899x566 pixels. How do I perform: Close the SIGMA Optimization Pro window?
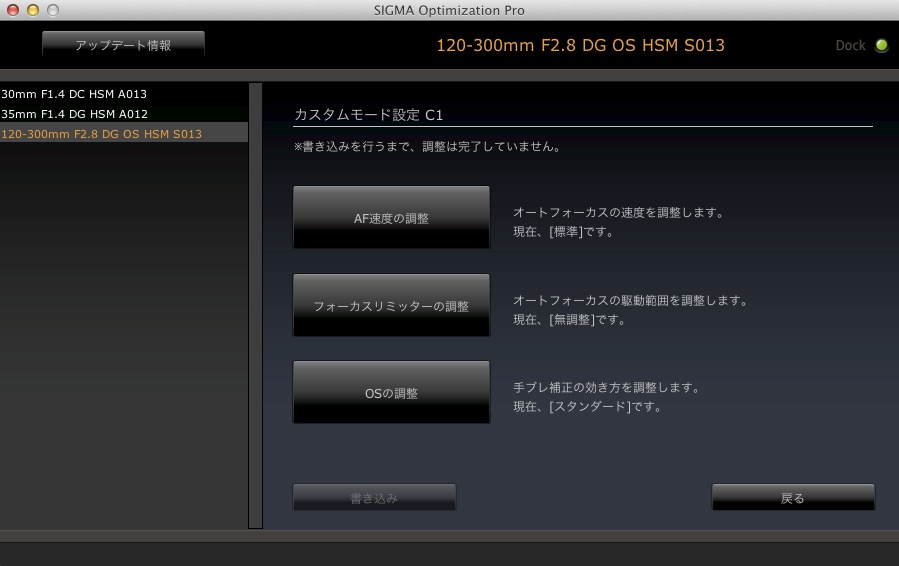coord(13,10)
